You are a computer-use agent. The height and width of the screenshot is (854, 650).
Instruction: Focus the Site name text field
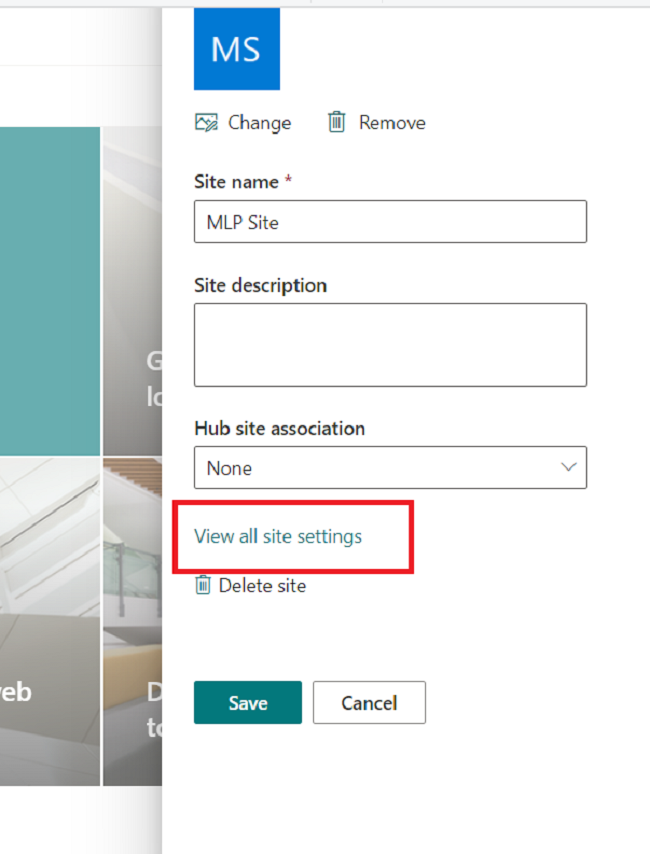coord(390,222)
